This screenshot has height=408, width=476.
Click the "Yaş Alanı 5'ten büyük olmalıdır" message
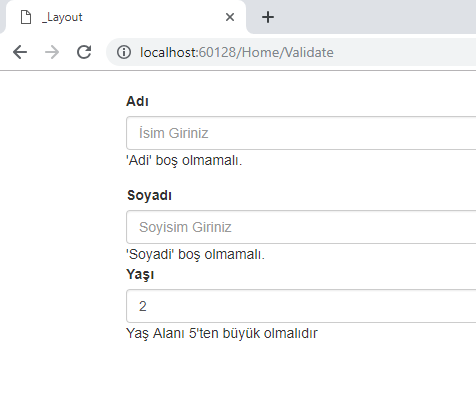pyautogui.click(x=222, y=333)
